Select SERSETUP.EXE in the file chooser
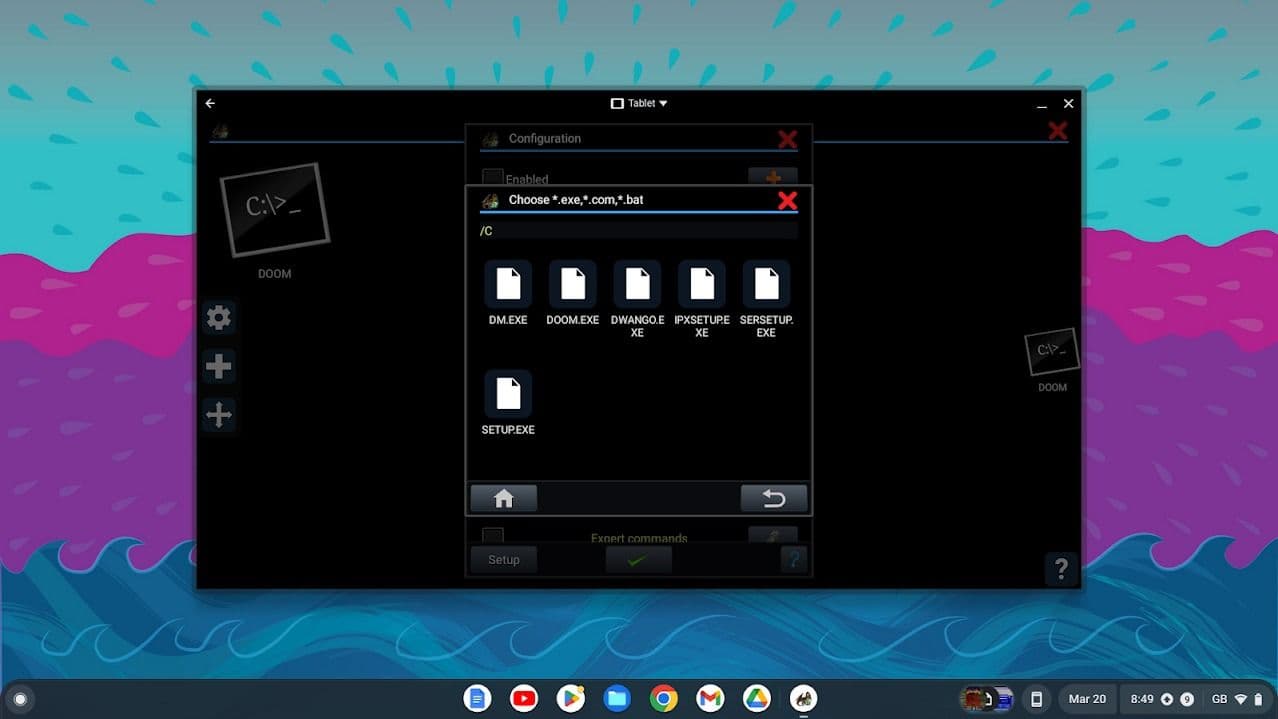1278x719 pixels. click(766, 285)
